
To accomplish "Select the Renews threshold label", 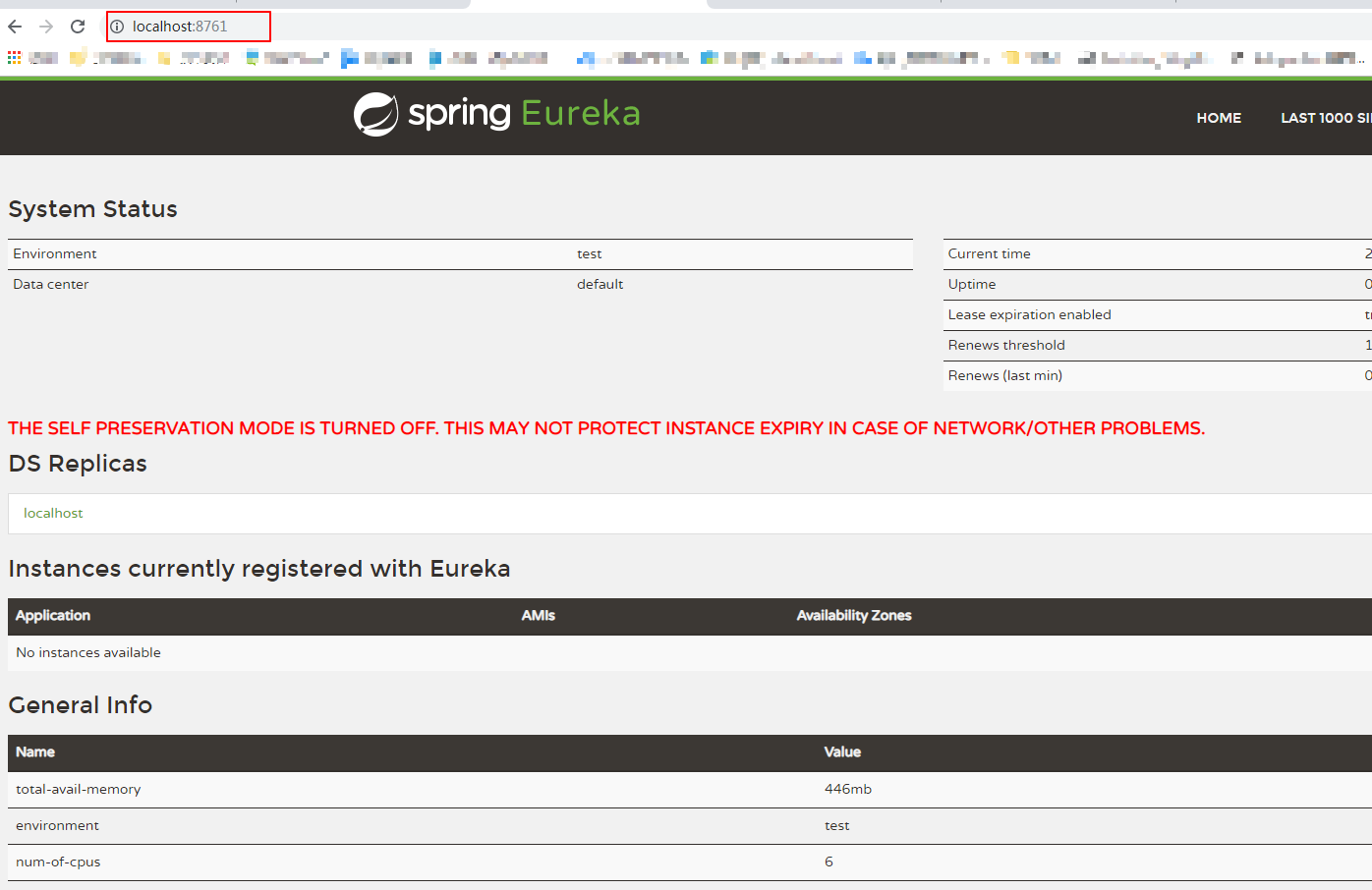I will (x=1006, y=345).
